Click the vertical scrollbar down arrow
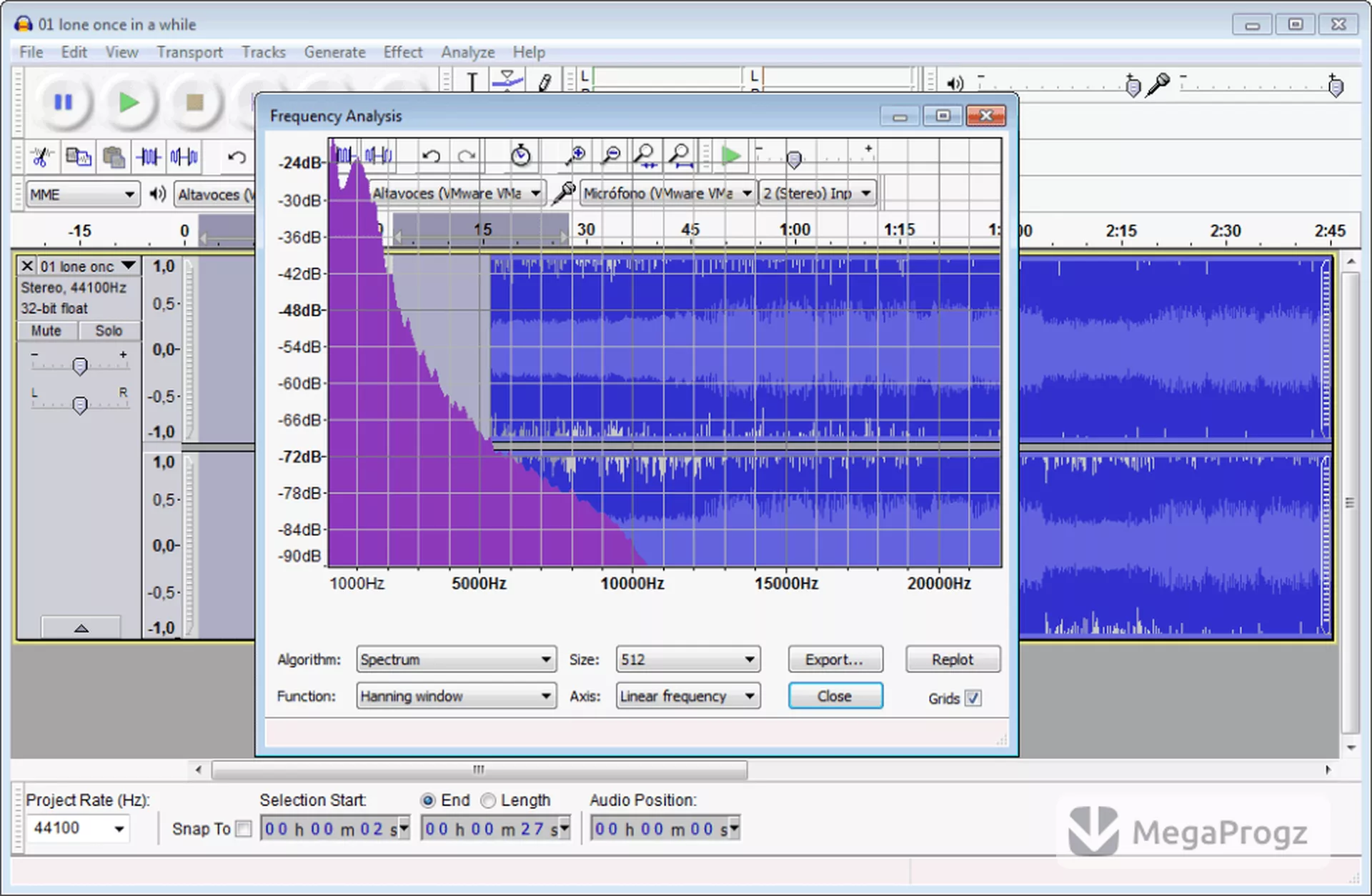Image resolution: width=1372 pixels, height=896 pixels. tap(1351, 748)
